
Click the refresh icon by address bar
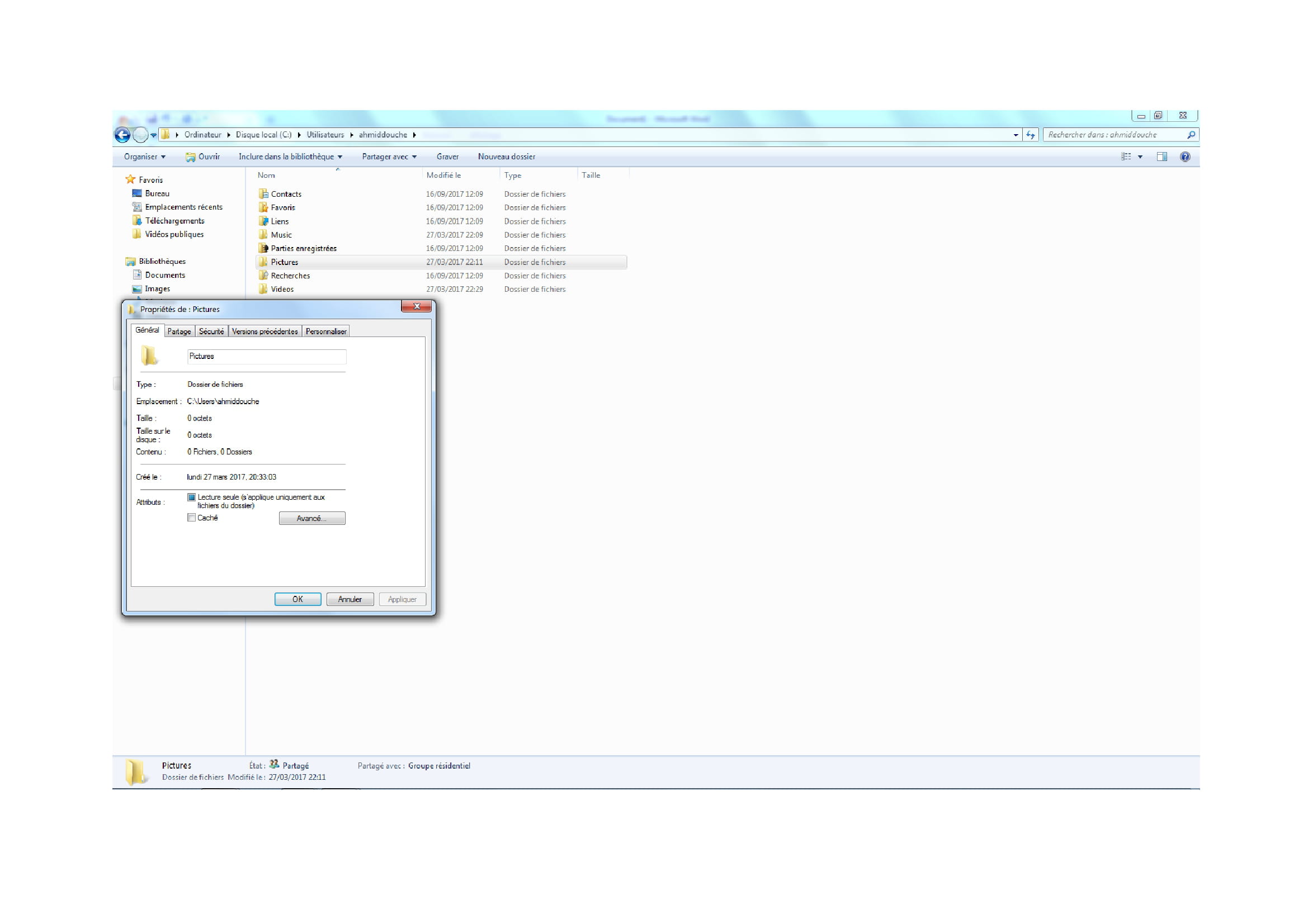[1030, 135]
